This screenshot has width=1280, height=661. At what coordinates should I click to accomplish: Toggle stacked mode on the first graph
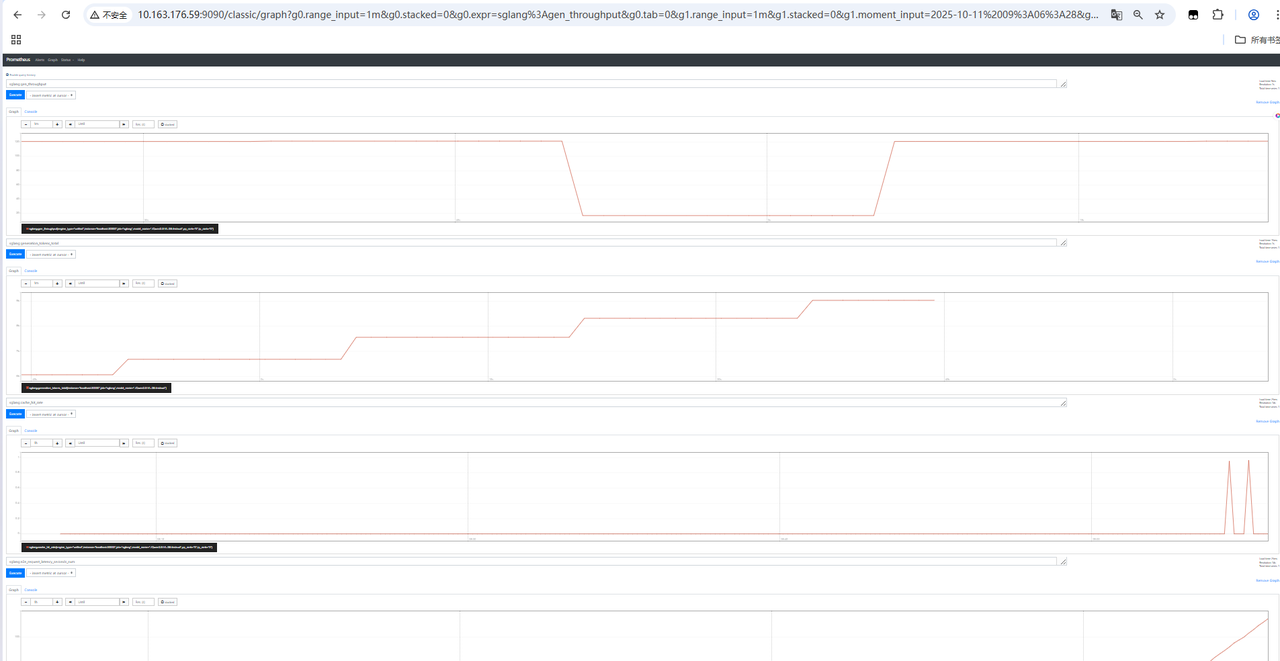167,124
